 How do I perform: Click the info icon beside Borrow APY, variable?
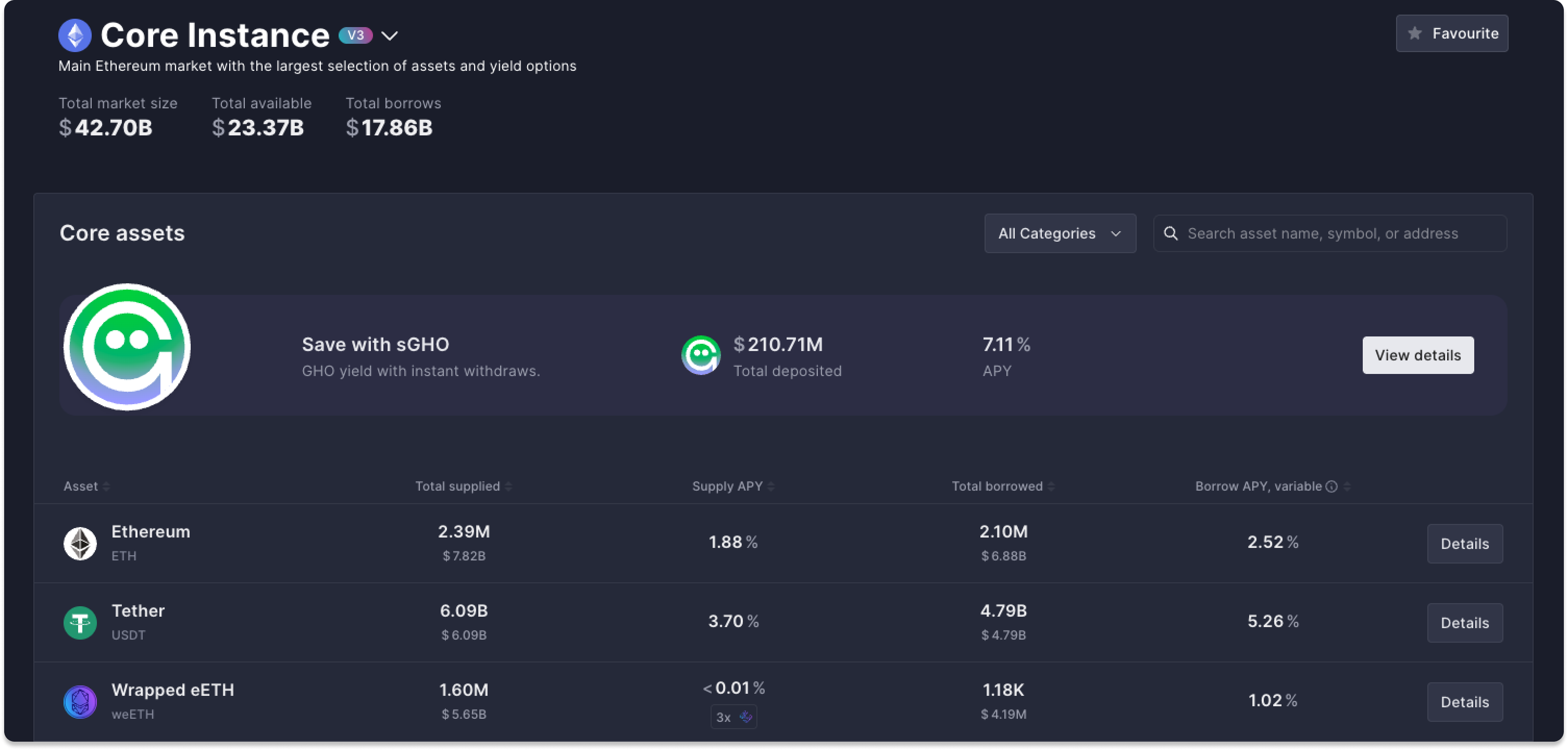(1331, 486)
